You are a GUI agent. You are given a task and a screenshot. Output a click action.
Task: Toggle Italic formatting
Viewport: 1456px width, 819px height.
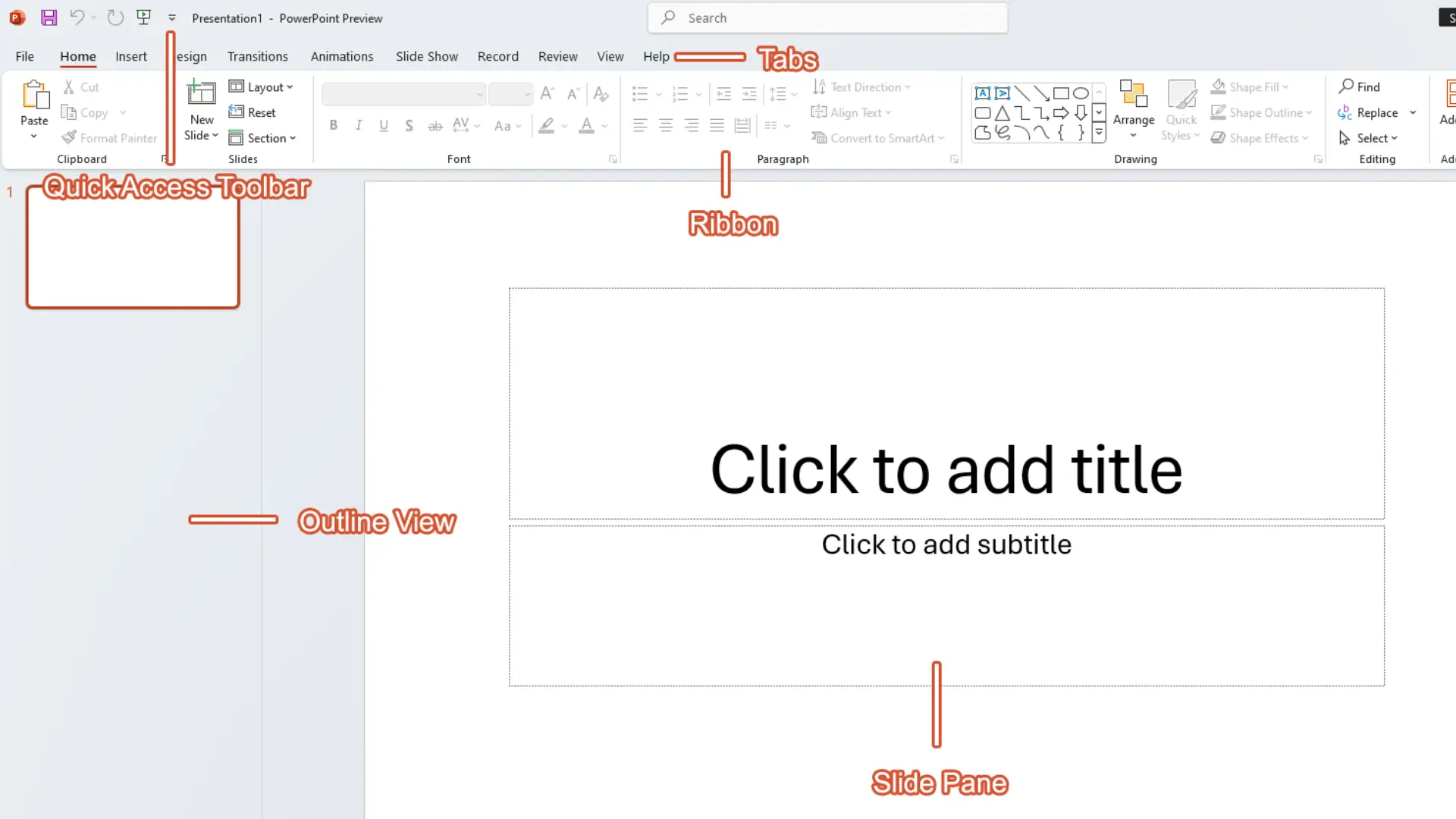359,126
